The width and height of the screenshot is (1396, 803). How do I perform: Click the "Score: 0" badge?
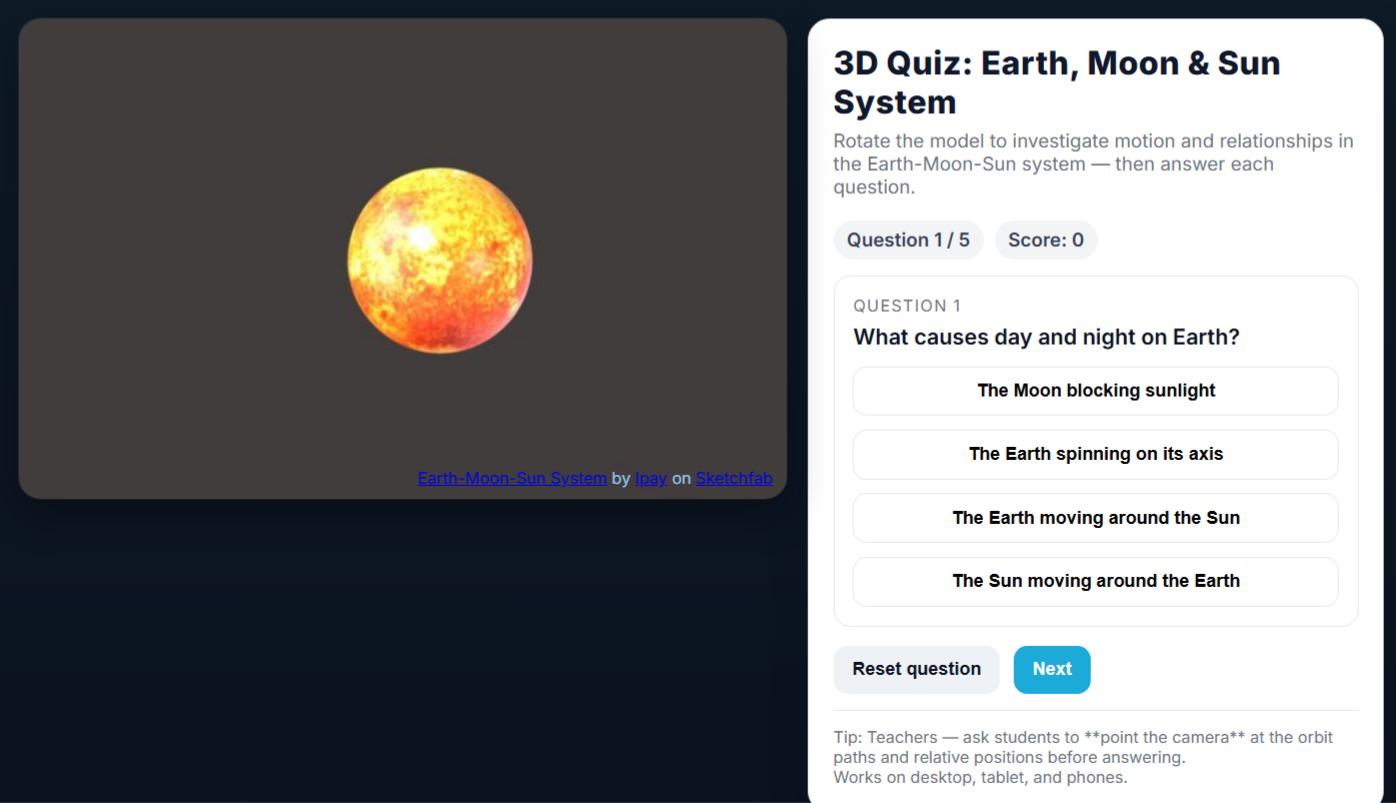tap(1046, 240)
